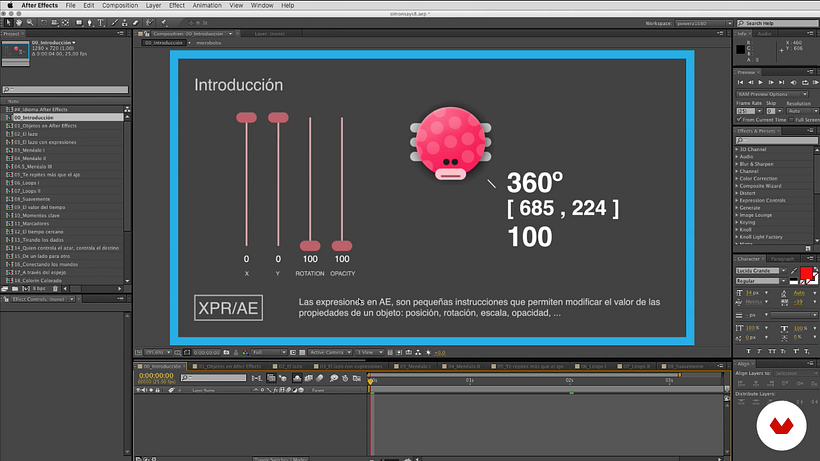820x461 pixels.
Task: Mute audio in the Preview panel
Action: tap(793, 83)
